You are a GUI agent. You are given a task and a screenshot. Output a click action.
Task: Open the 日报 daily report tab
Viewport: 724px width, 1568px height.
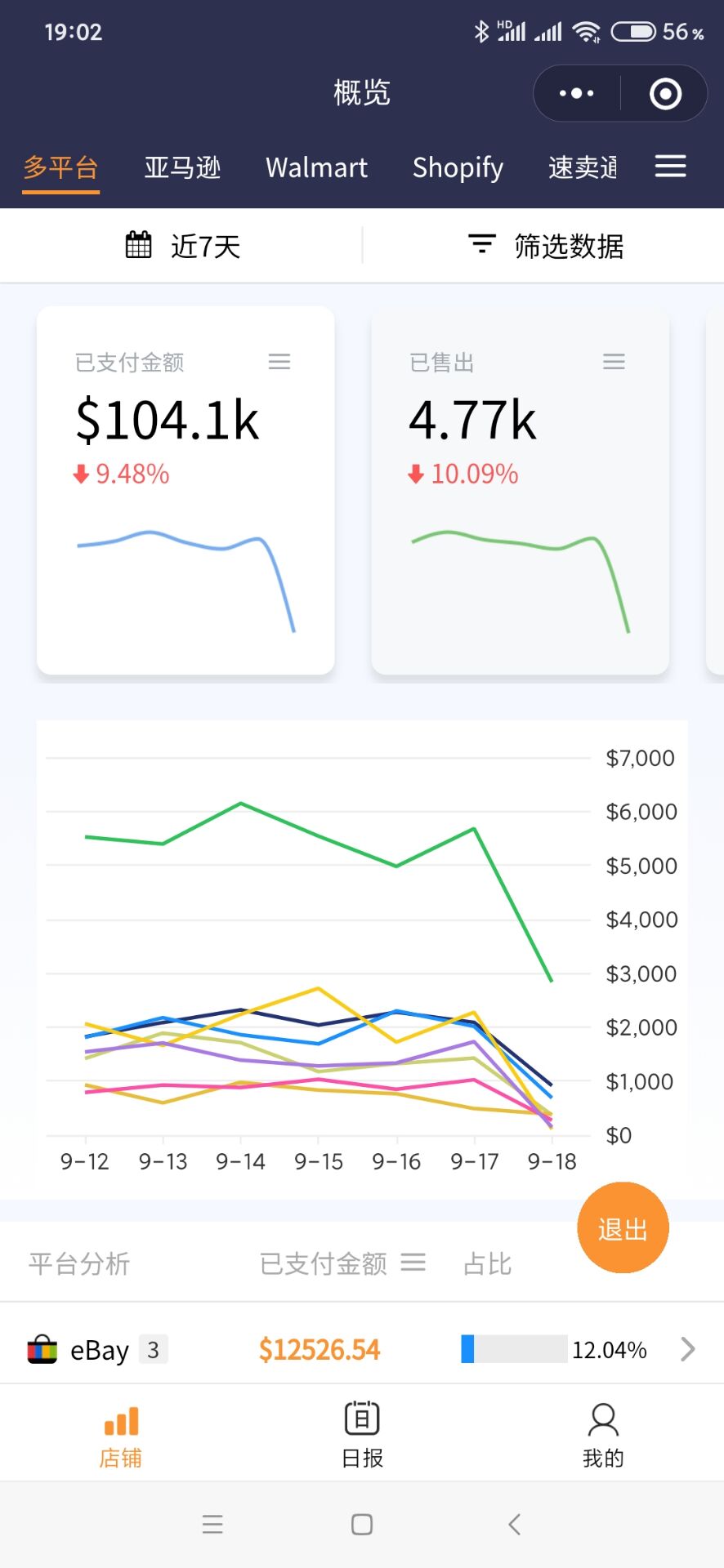[x=362, y=1434]
